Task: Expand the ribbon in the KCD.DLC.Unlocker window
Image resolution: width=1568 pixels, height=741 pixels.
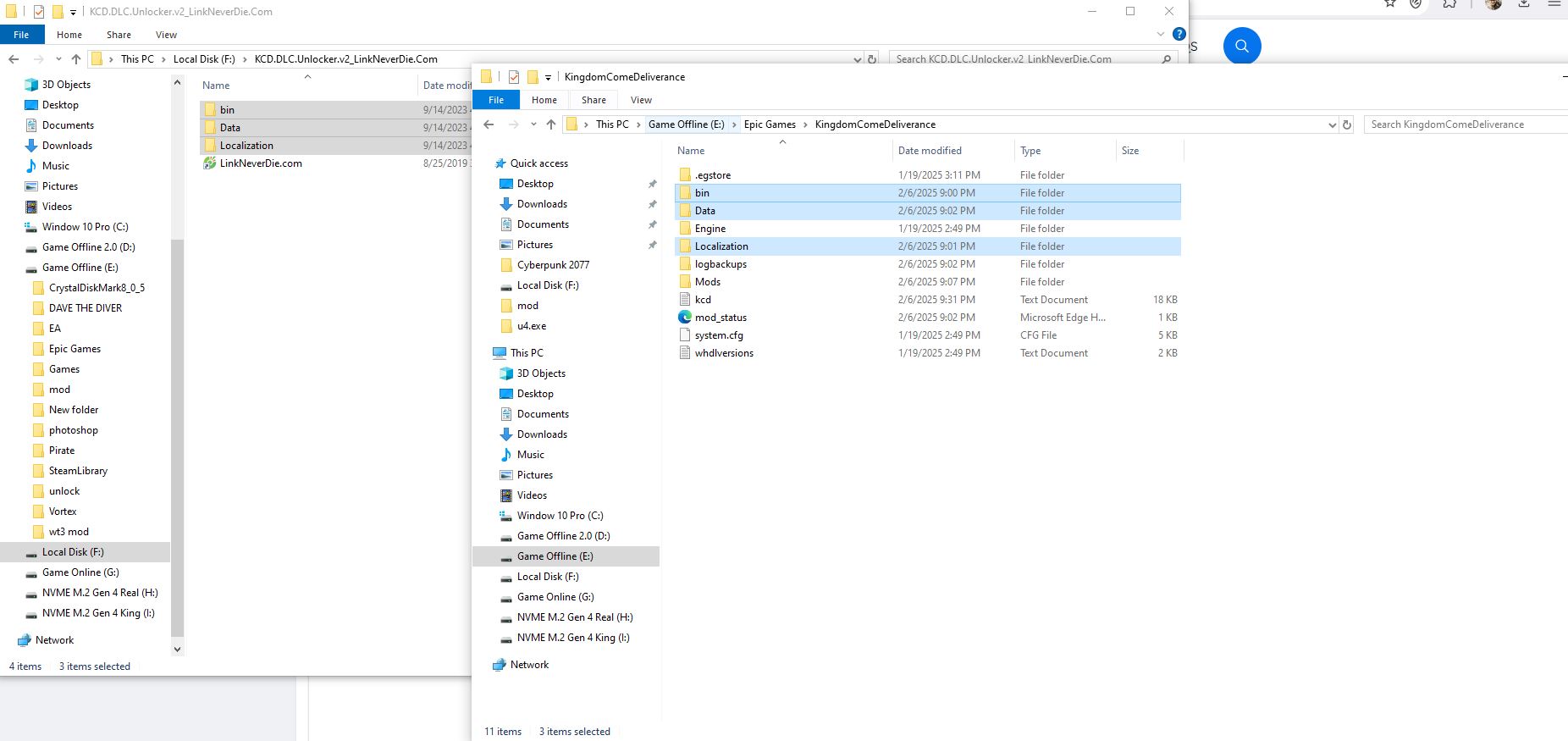Action: 1160,35
